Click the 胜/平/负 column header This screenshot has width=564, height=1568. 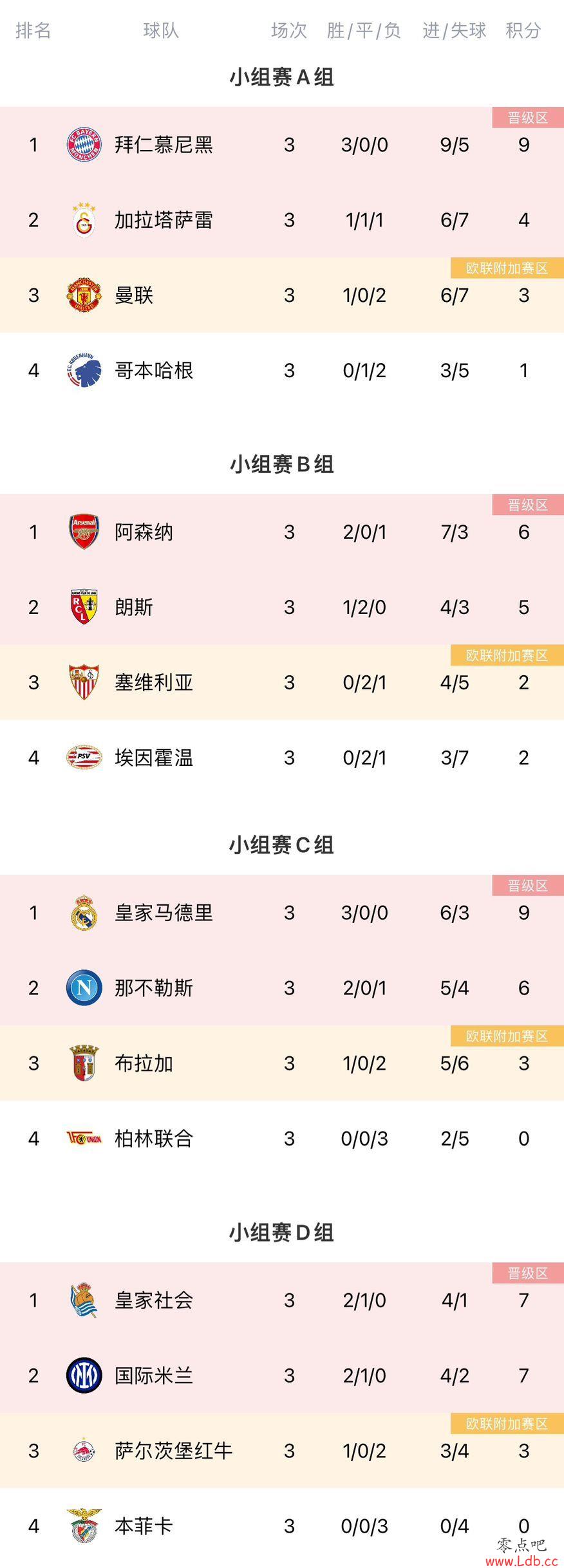[364, 30]
